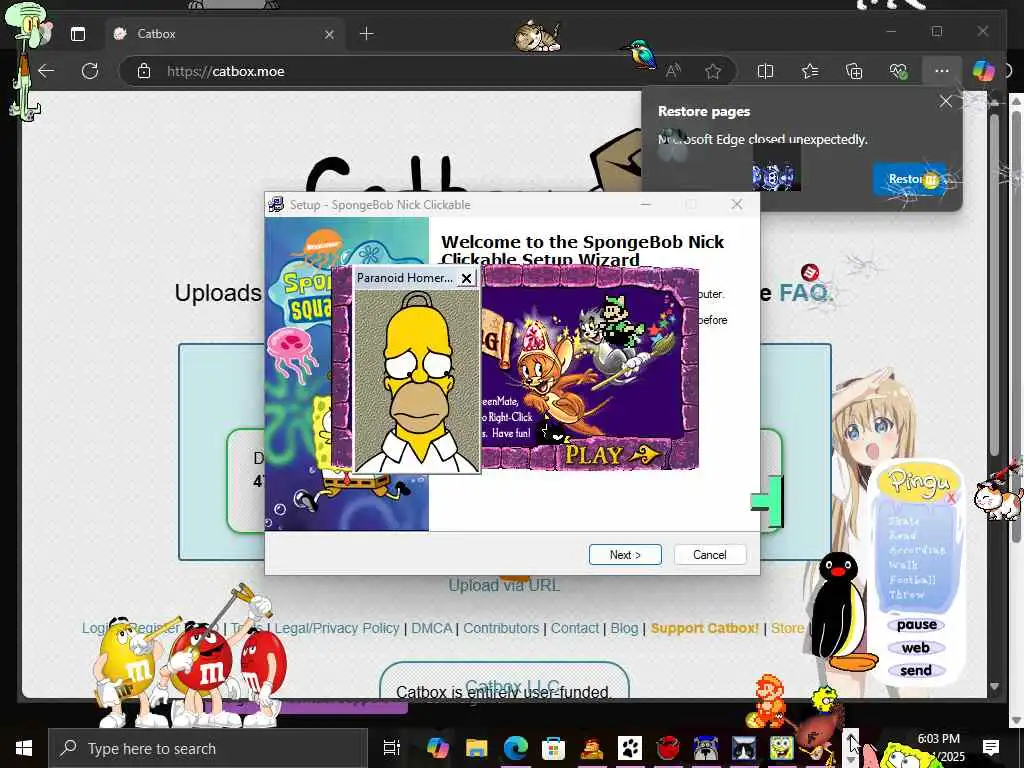The height and width of the screenshot is (768, 1024).
Task: Open the SpongeBob face taskbar app
Action: coord(781,748)
